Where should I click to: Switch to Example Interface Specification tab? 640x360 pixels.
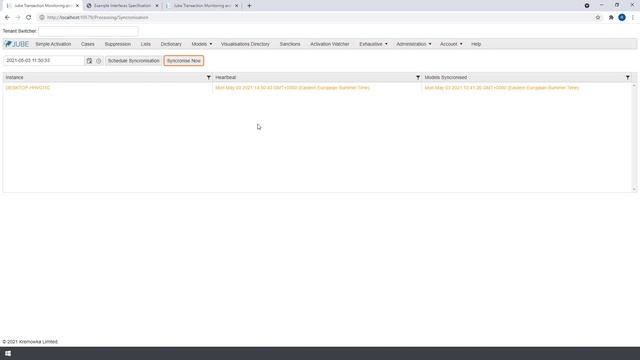[x=122, y=6]
